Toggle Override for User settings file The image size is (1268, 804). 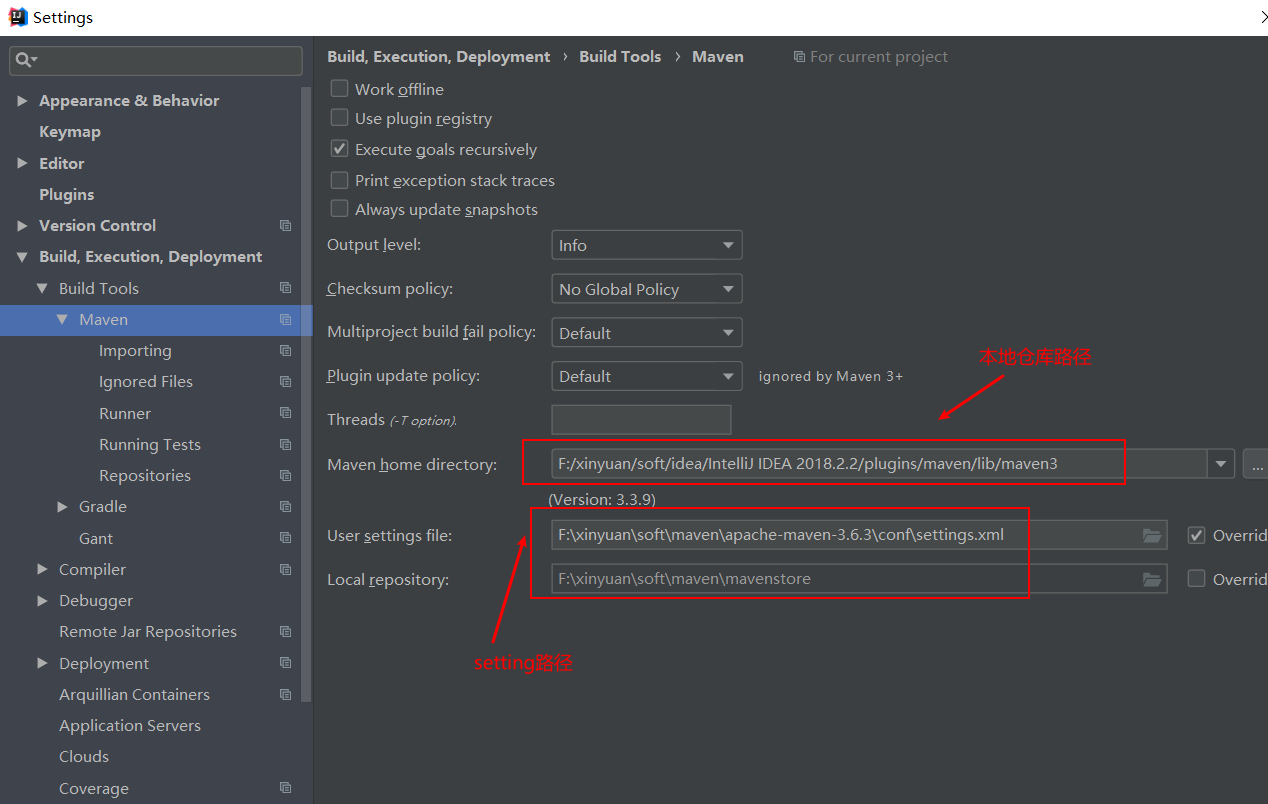[1196, 535]
